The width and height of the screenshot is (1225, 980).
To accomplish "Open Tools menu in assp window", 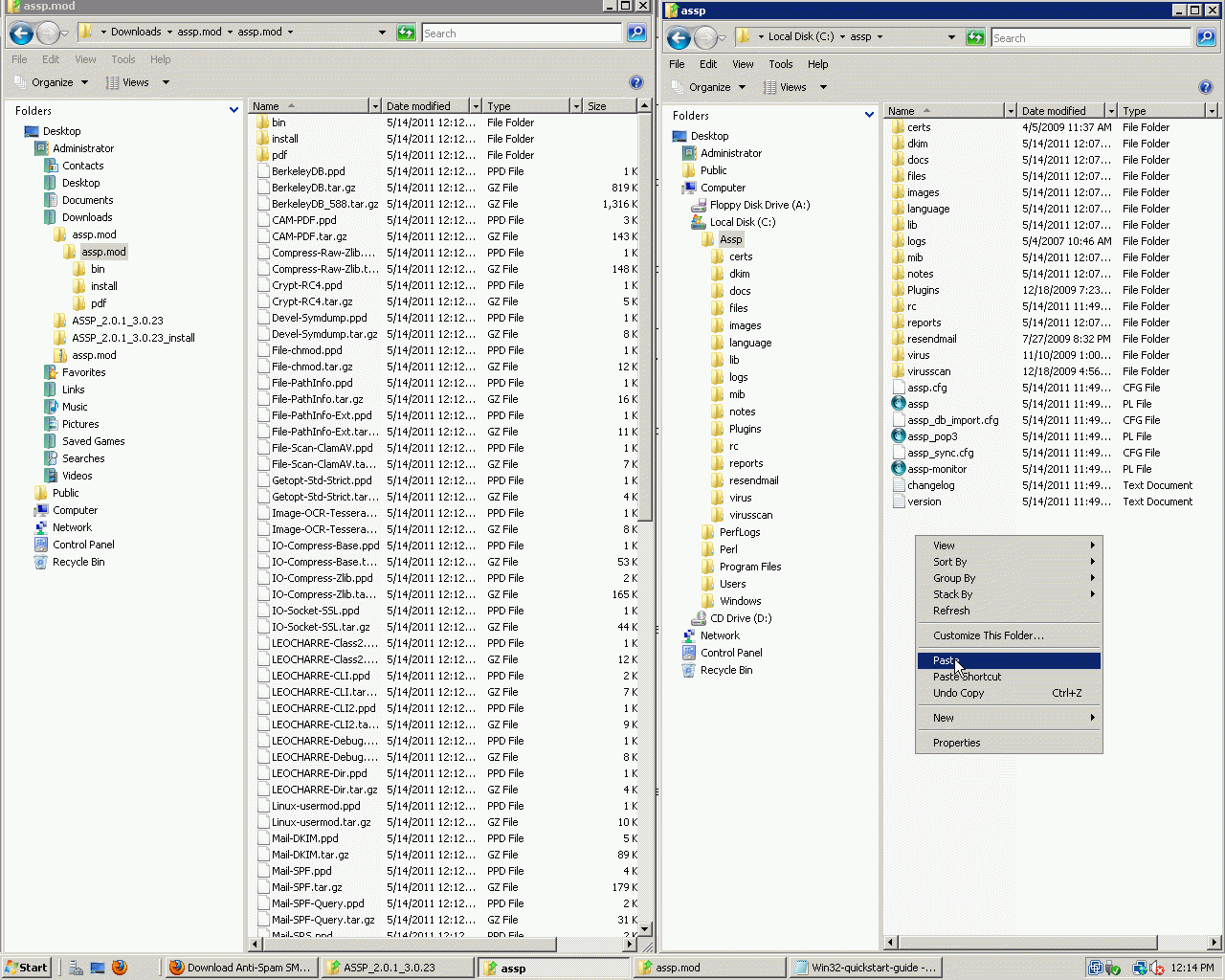I will tap(780, 64).
